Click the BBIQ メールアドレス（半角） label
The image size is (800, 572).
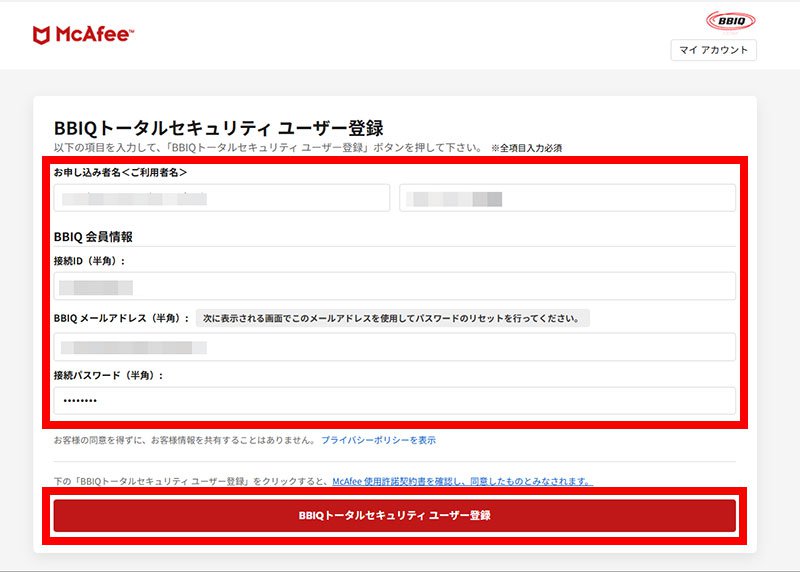(x=121, y=318)
